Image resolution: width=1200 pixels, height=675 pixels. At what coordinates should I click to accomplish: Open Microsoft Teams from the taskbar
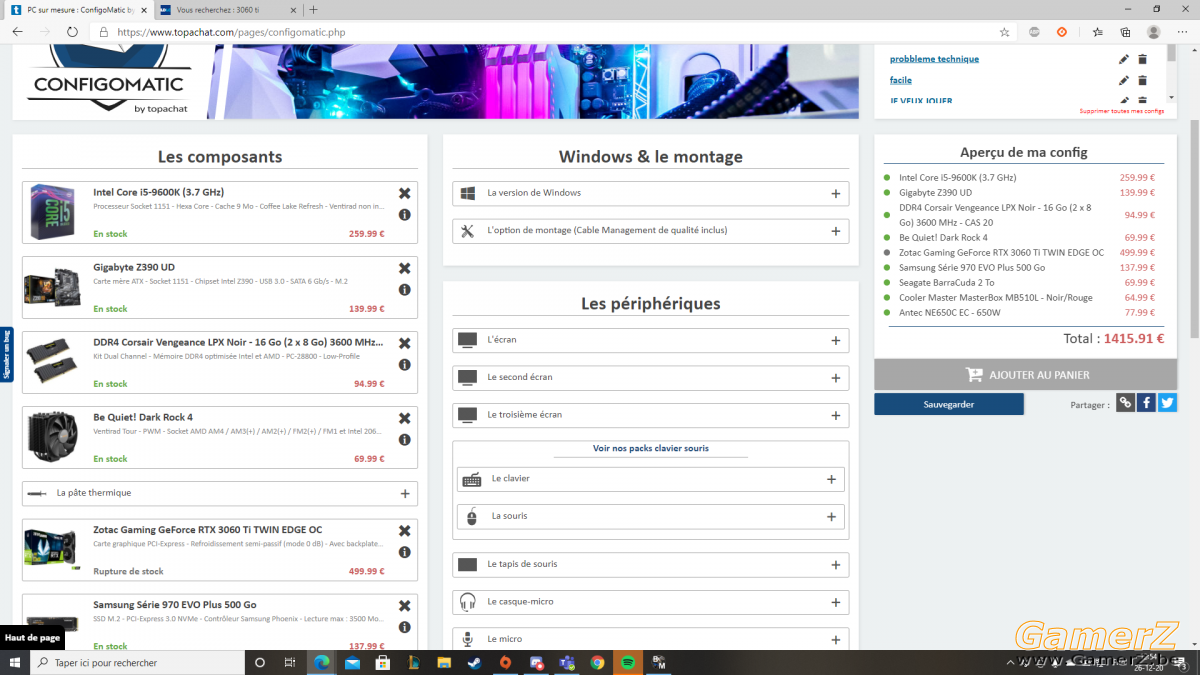[x=566, y=662]
